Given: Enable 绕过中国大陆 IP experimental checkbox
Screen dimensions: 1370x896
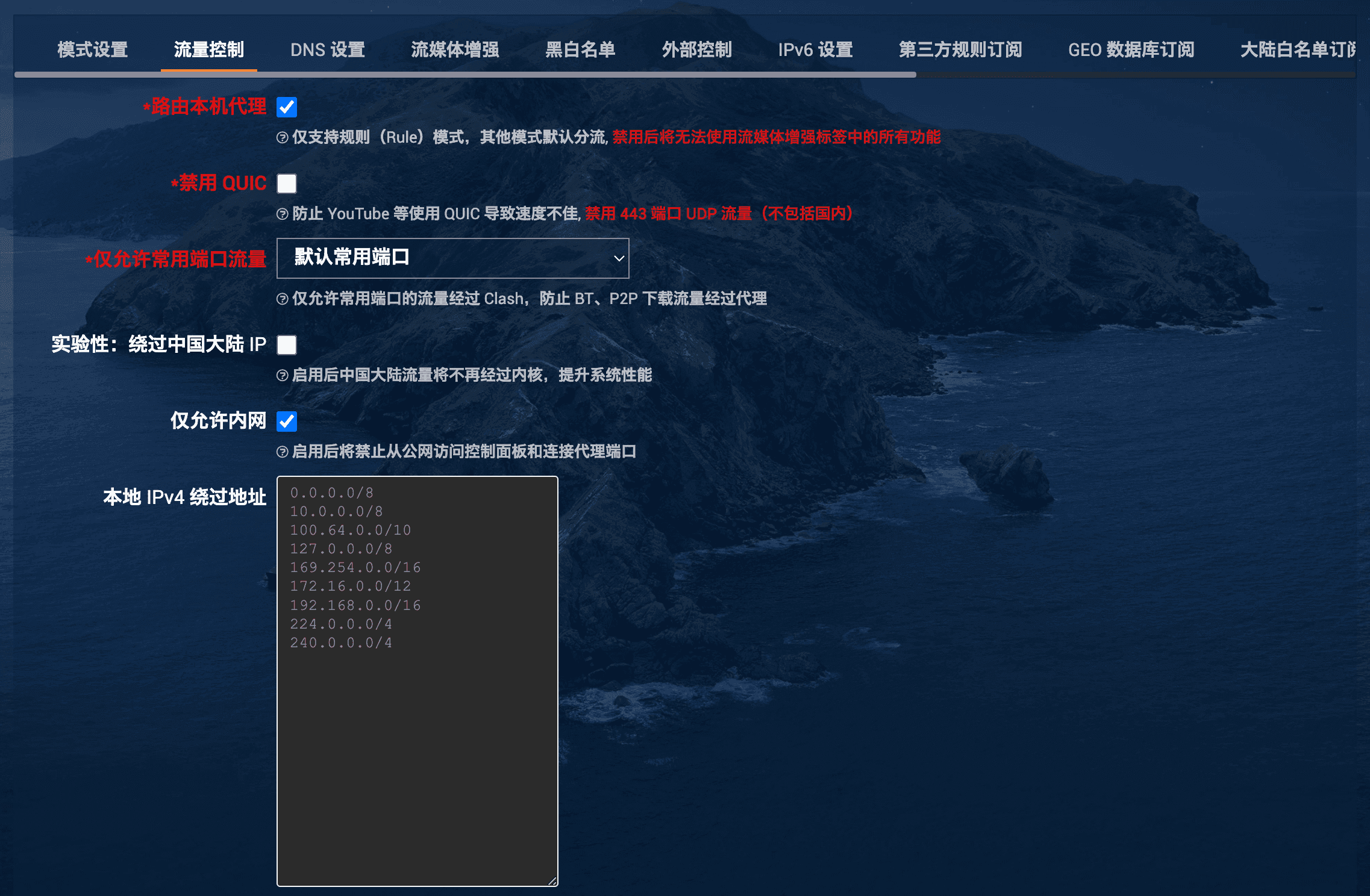Looking at the screenshot, I should coord(287,345).
